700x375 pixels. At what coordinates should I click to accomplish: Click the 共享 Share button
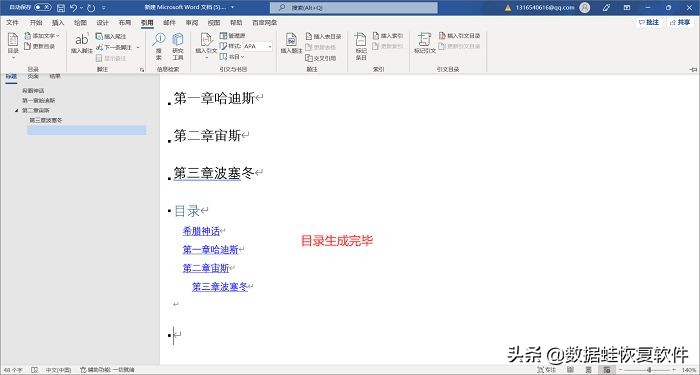coord(680,22)
